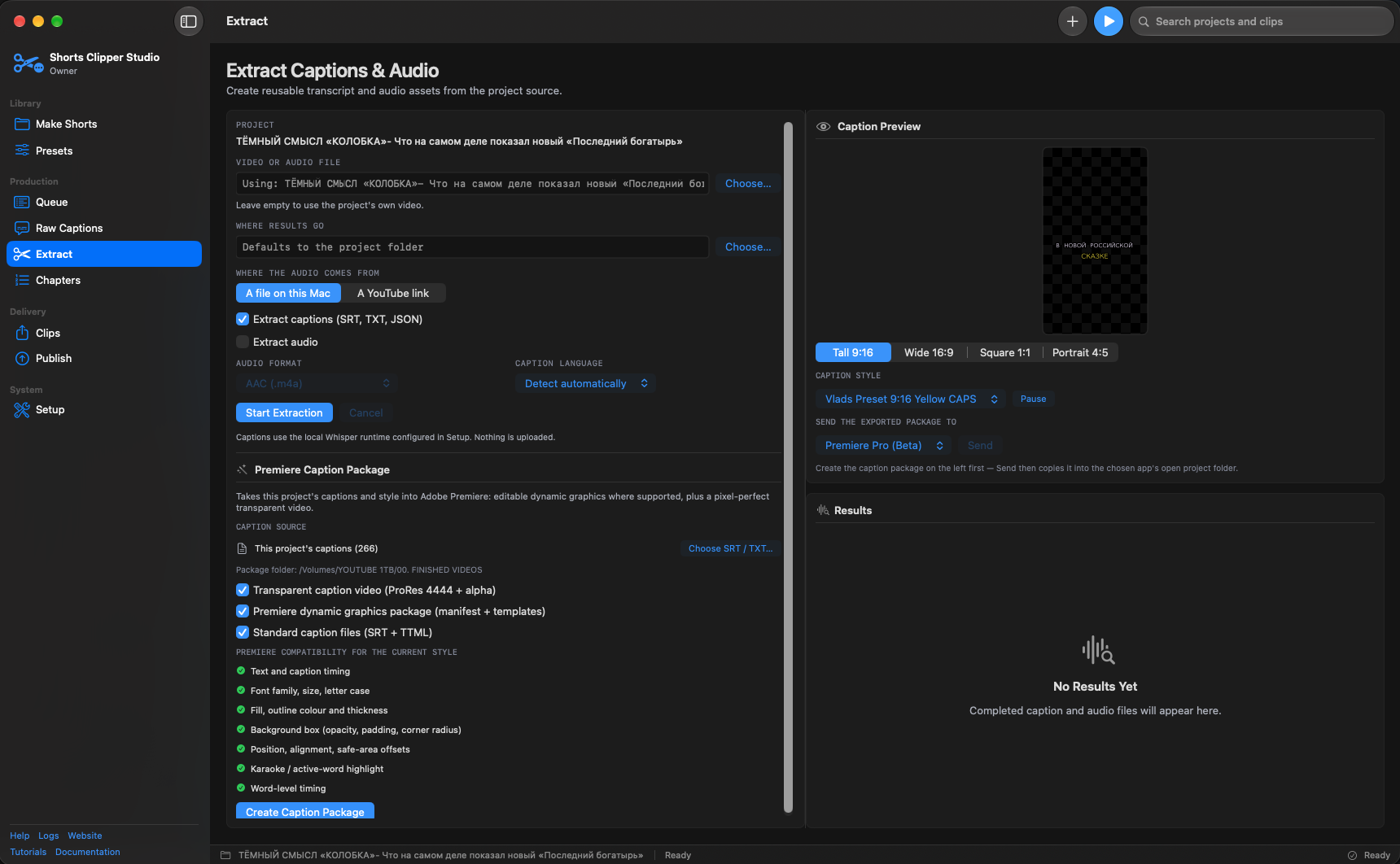The width and height of the screenshot is (1400, 864).
Task: Open the Premiere Pro (Beta) destination dropdown
Action: tap(883, 446)
